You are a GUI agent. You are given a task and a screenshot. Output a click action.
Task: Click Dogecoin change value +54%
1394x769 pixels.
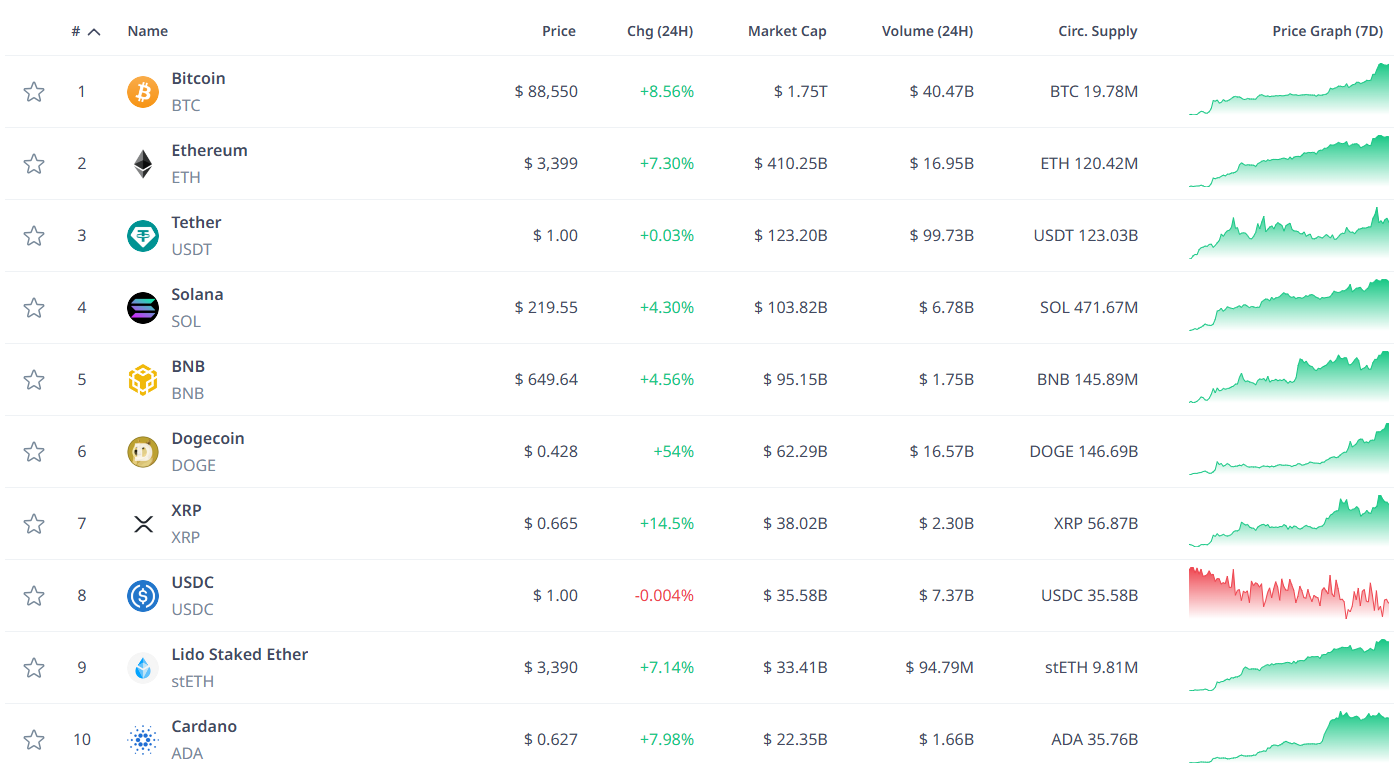[673, 452]
